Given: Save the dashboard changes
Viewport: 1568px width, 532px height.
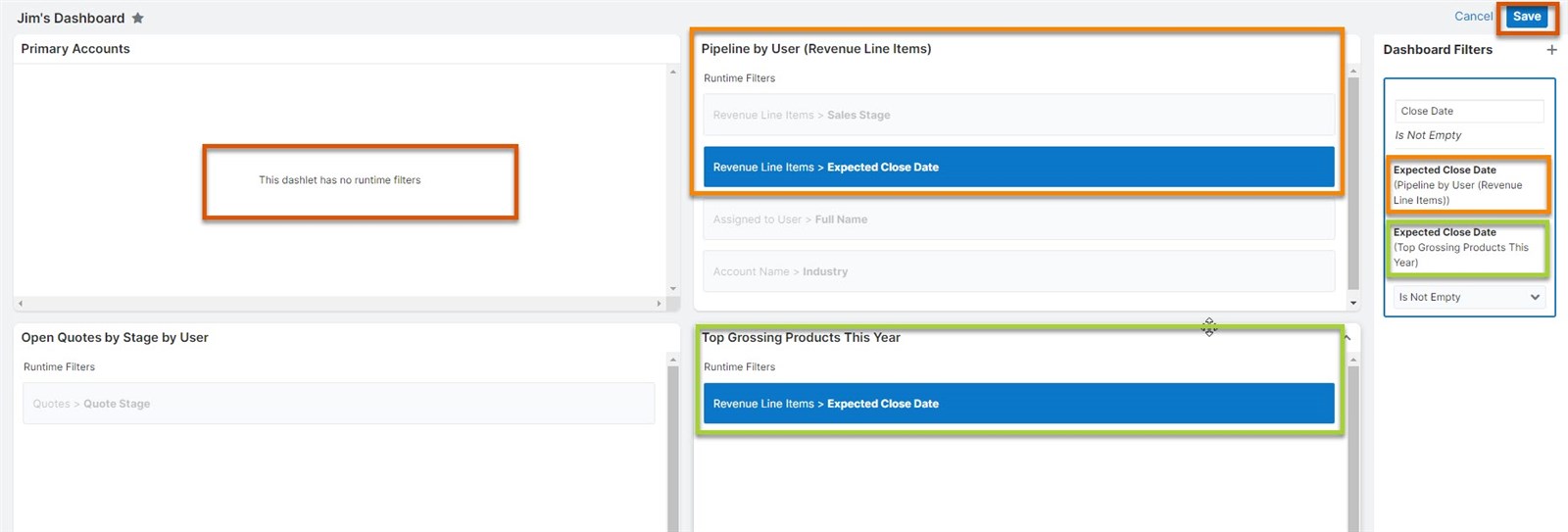Looking at the screenshot, I should click(1526, 17).
